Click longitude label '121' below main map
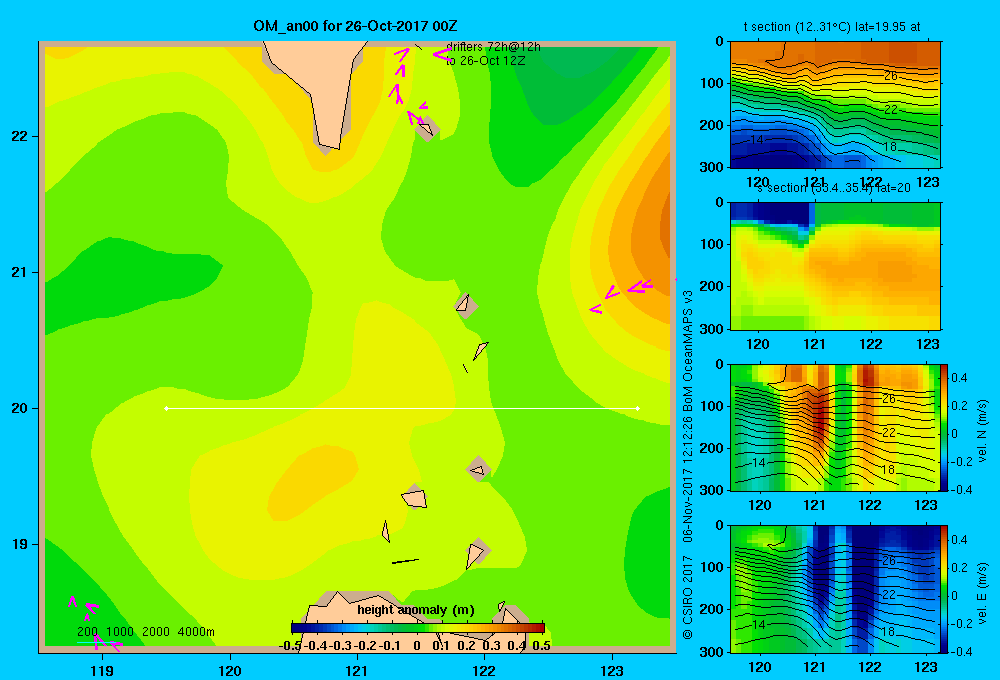The width and height of the screenshot is (1000, 680). pyautogui.click(x=357, y=670)
